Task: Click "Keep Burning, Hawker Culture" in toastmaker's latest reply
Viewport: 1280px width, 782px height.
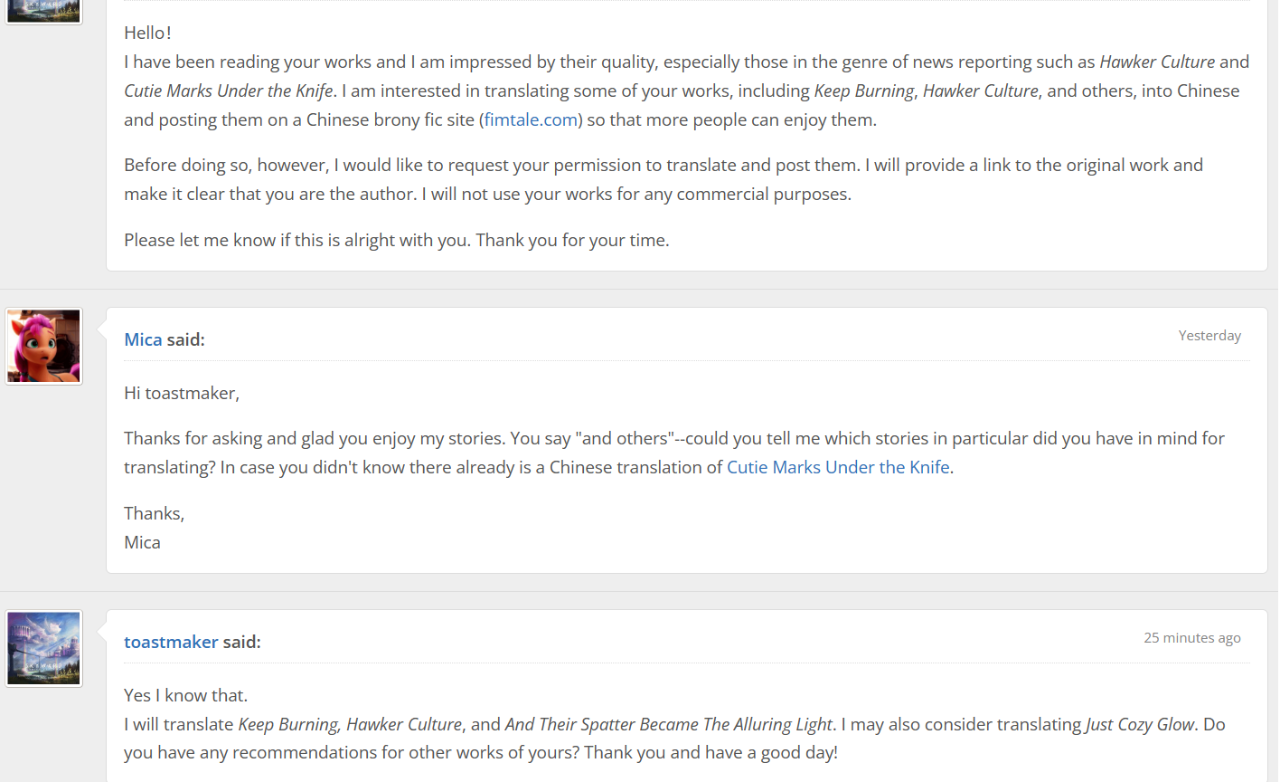Action: pyautogui.click(x=350, y=724)
